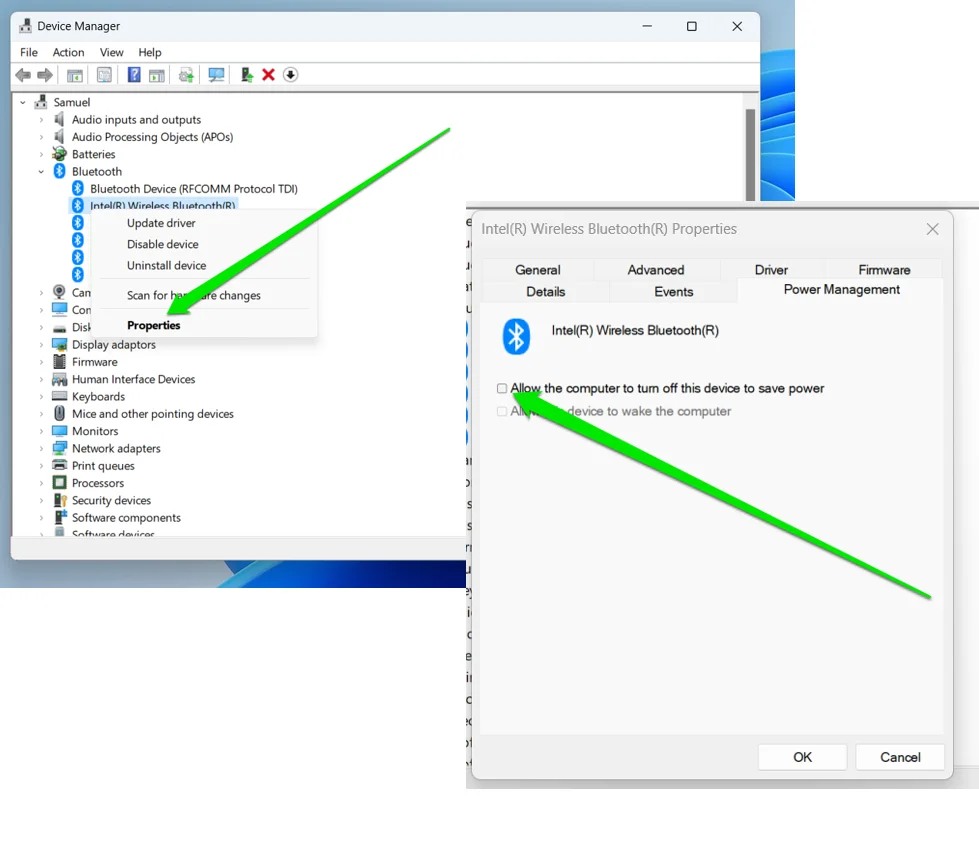Viewport: 979px width, 848px height.
Task: Select the Human Interface Devices row
Action: (124, 379)
